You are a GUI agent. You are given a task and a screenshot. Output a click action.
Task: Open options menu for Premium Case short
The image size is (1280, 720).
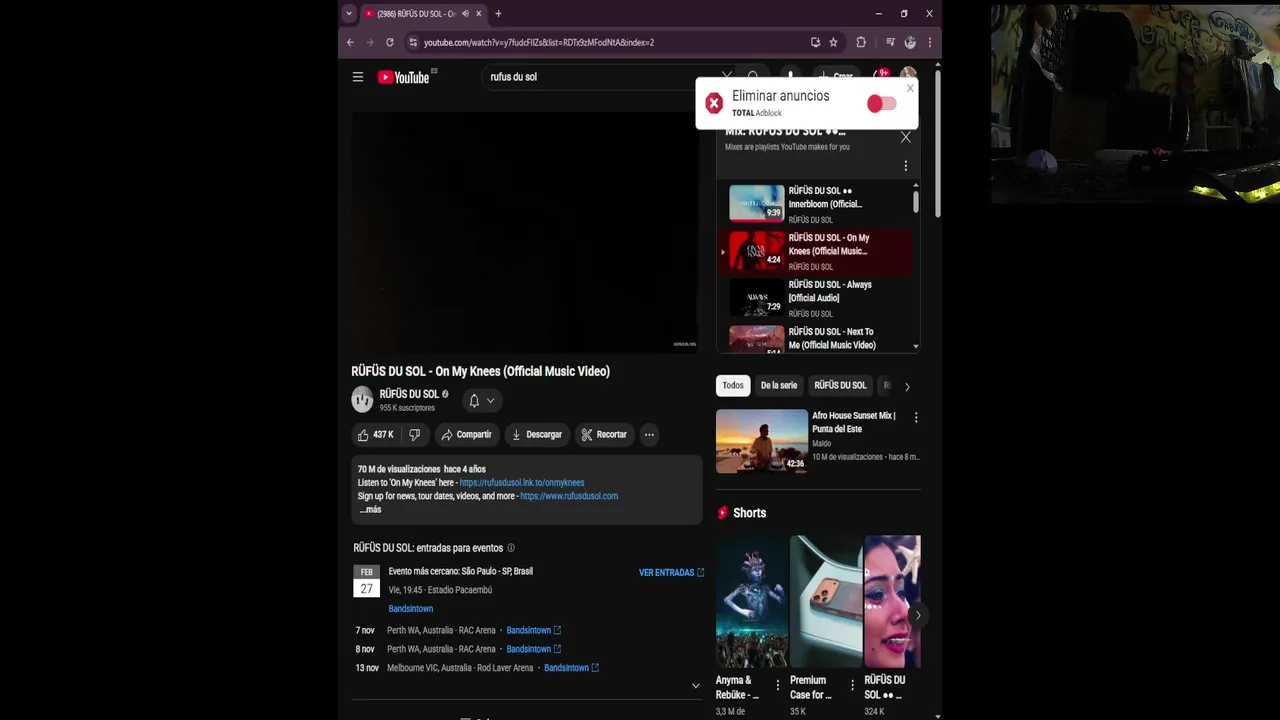852,685
